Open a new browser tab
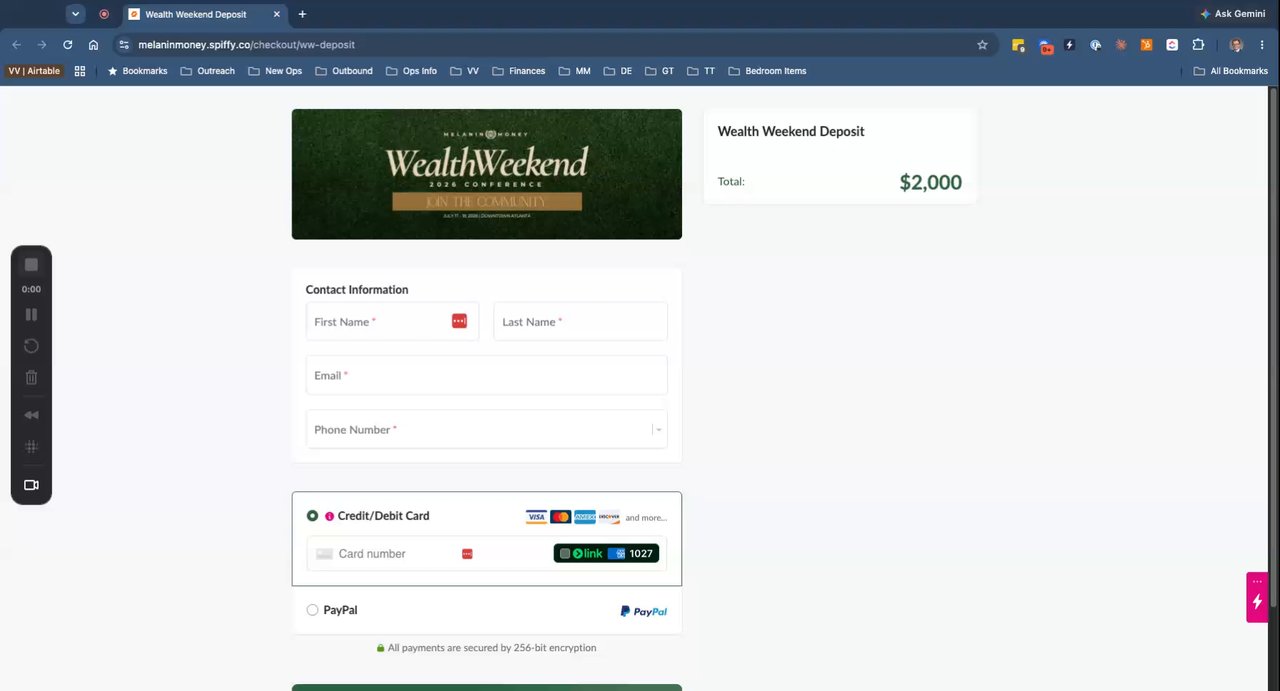Screen dimensions: 1280x691 302,14
